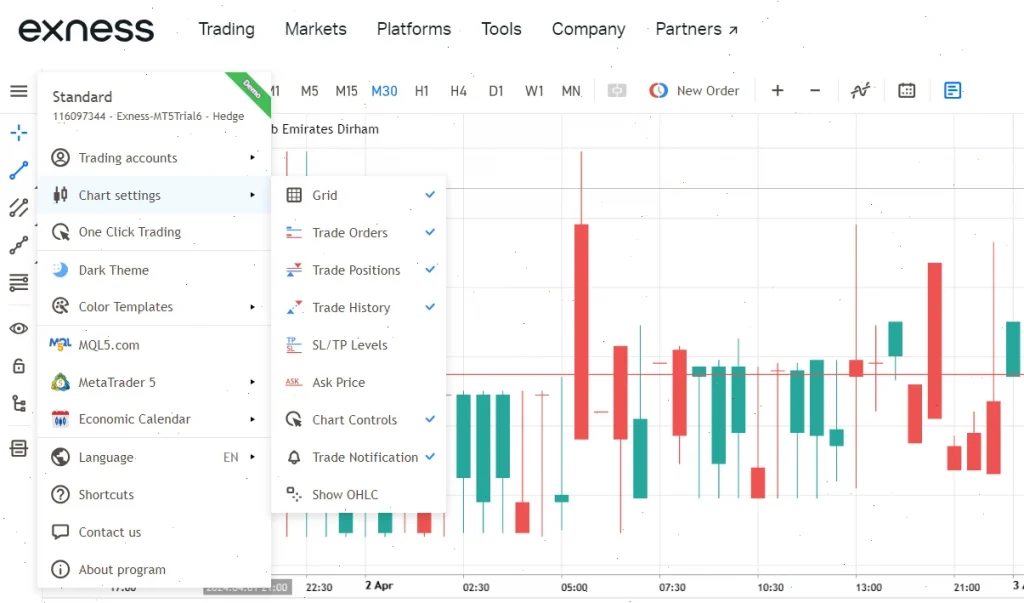Select the trend line drawing tool

18,170
